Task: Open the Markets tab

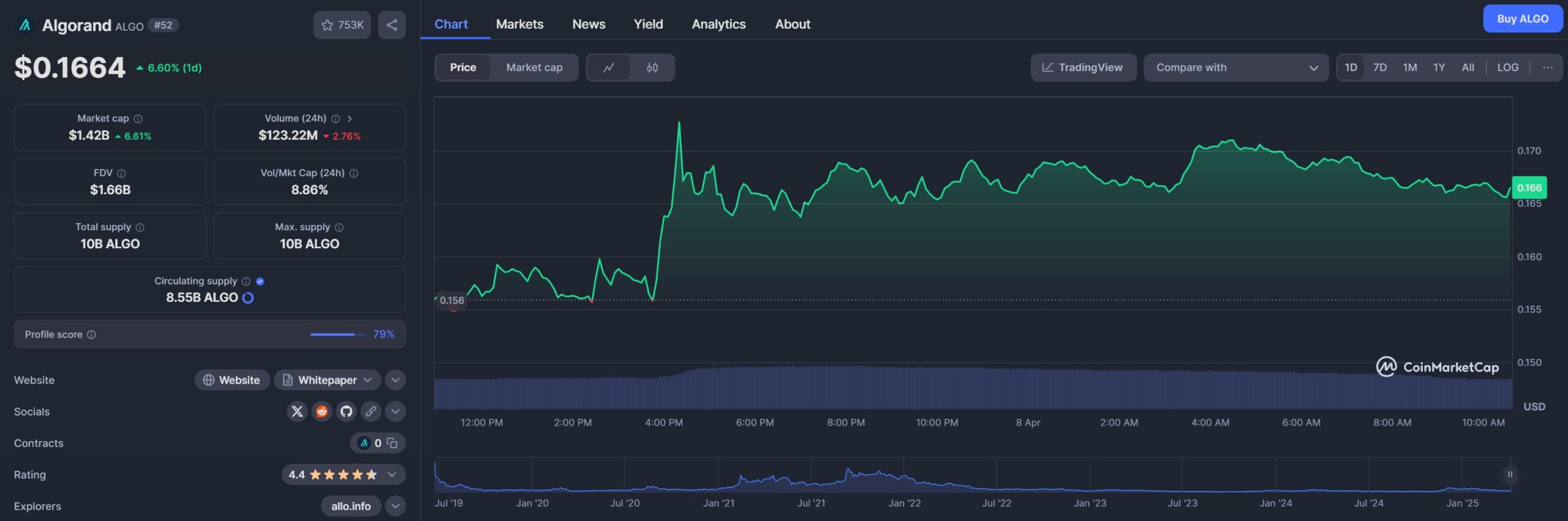Action: [519, 24]
